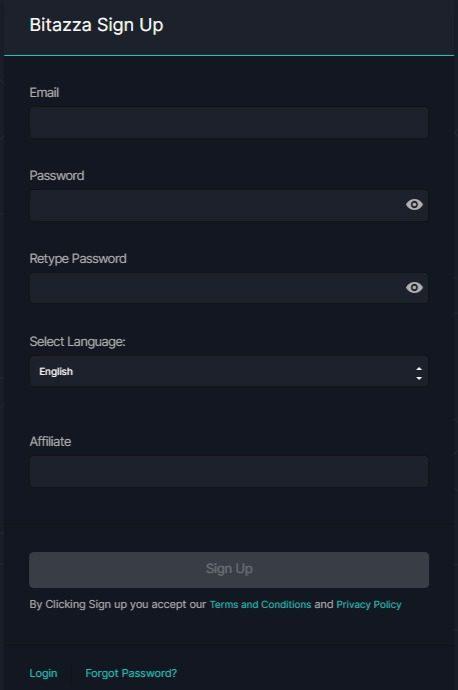Screen dimensions: 458x690
Task: Click the Select Language: label
Action: pos(77,341)
